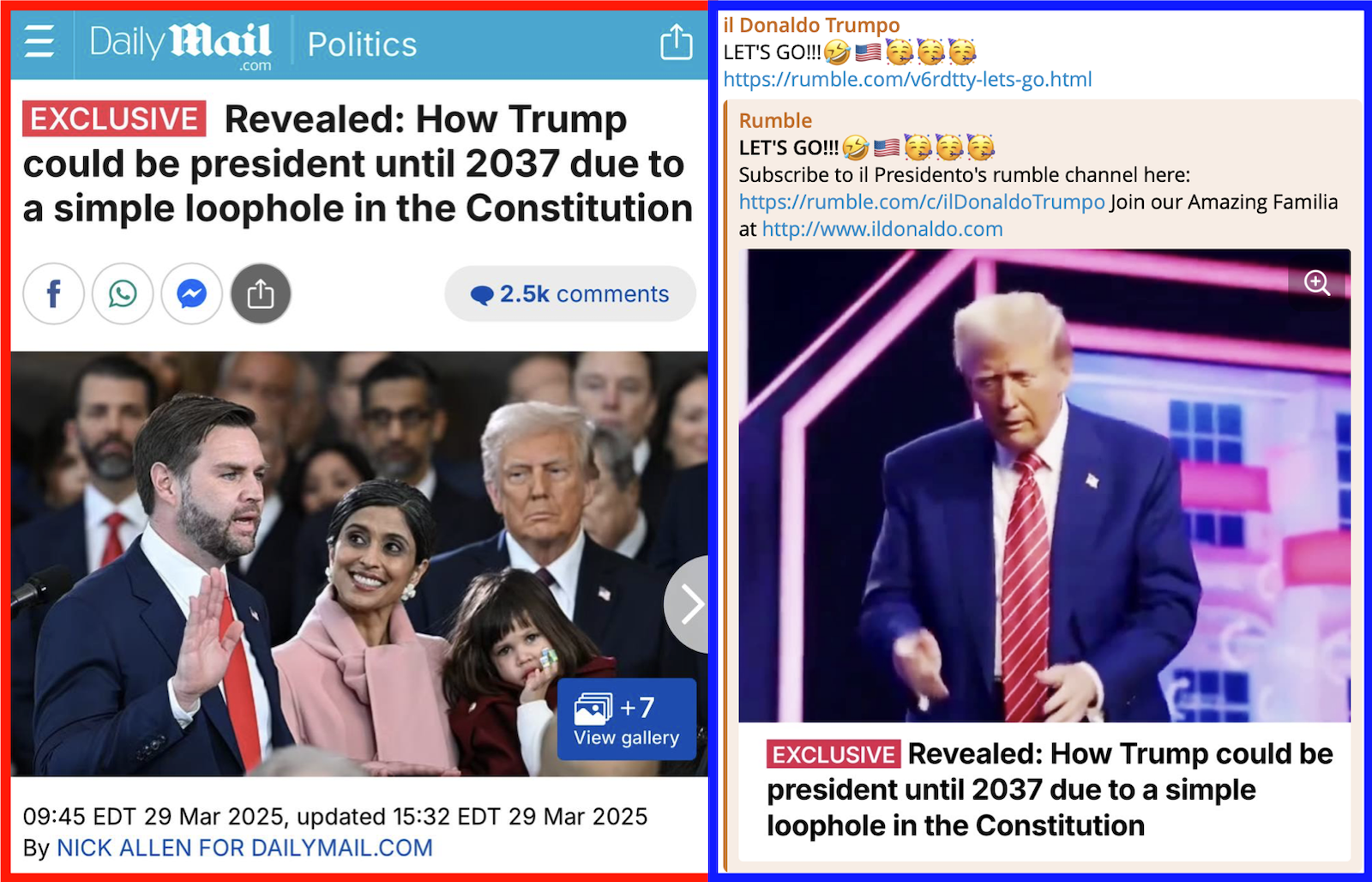The image size is (1372, 882).
Task: Open the Daily Mail logo homepage
Action: 181,45
